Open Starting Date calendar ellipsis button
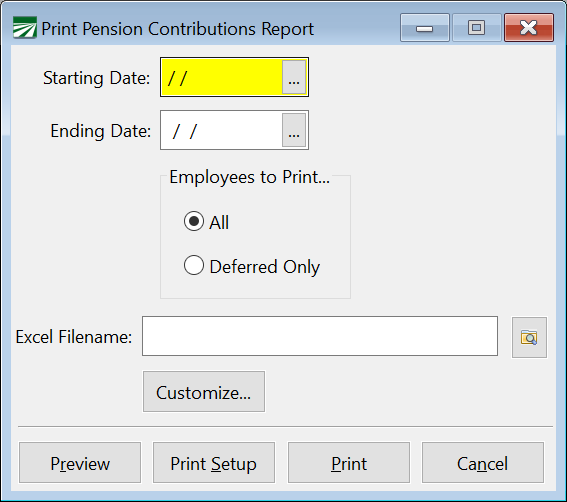This screenshot has height=502, width=567. (x=294, y=77)
